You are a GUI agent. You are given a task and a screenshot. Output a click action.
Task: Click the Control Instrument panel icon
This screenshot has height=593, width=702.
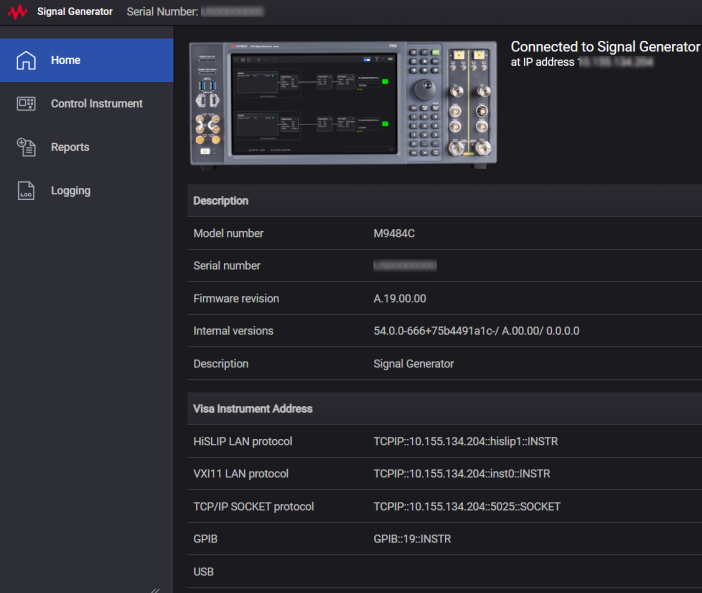tap(26, 103)
